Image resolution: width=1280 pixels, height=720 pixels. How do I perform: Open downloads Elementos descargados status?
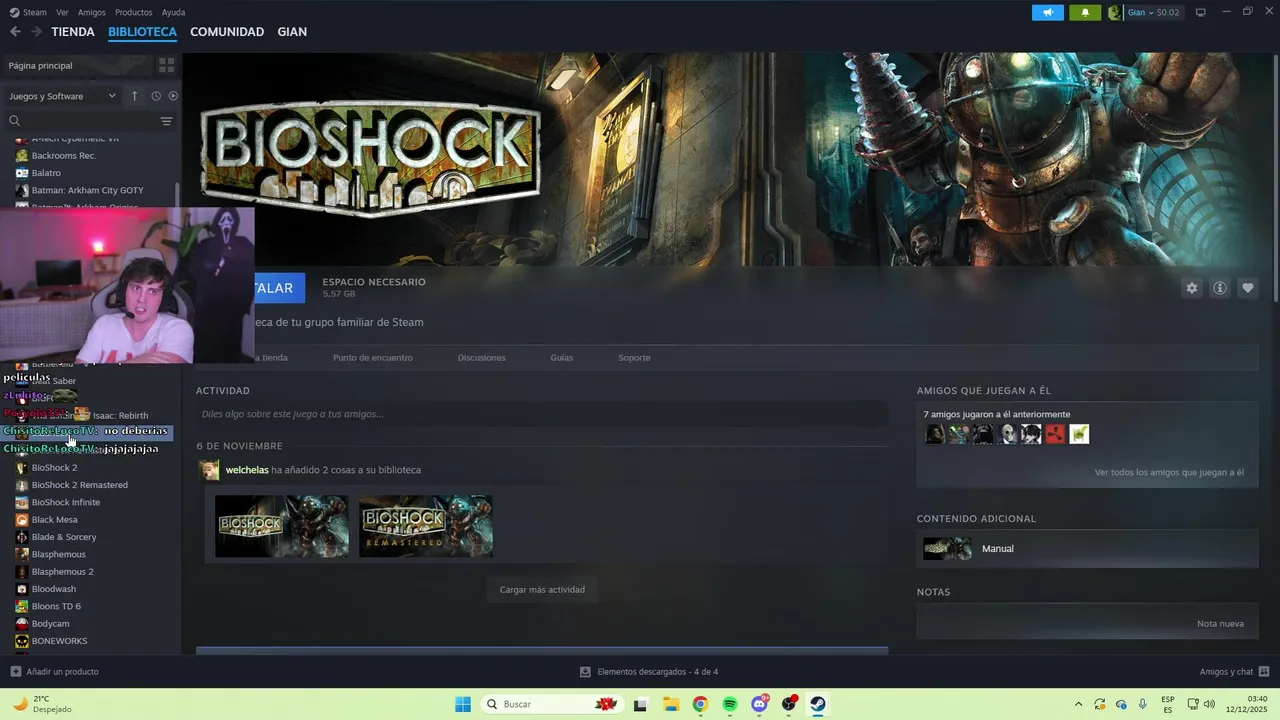649,672
